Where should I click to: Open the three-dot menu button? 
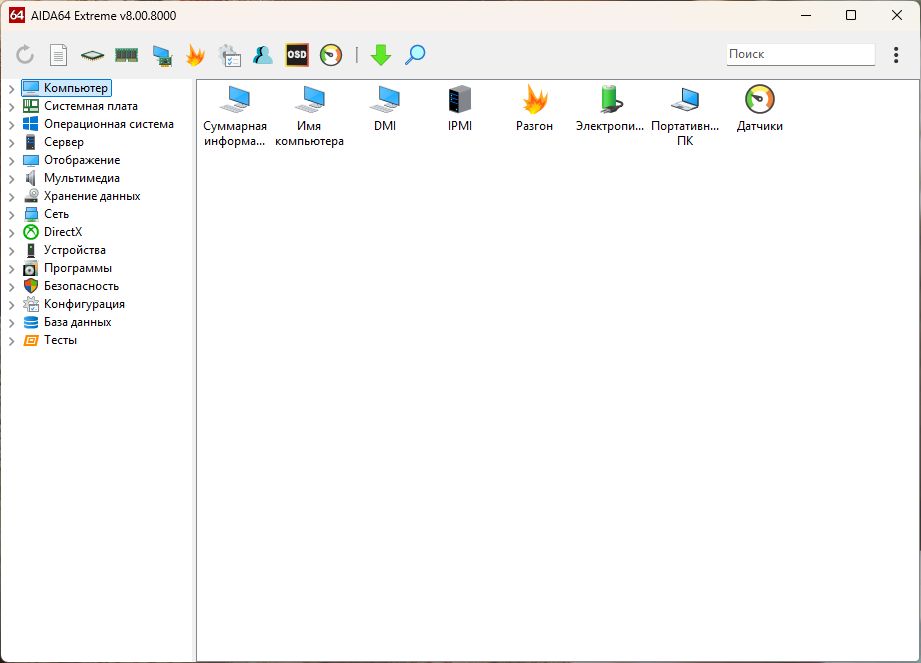(896, 55)
